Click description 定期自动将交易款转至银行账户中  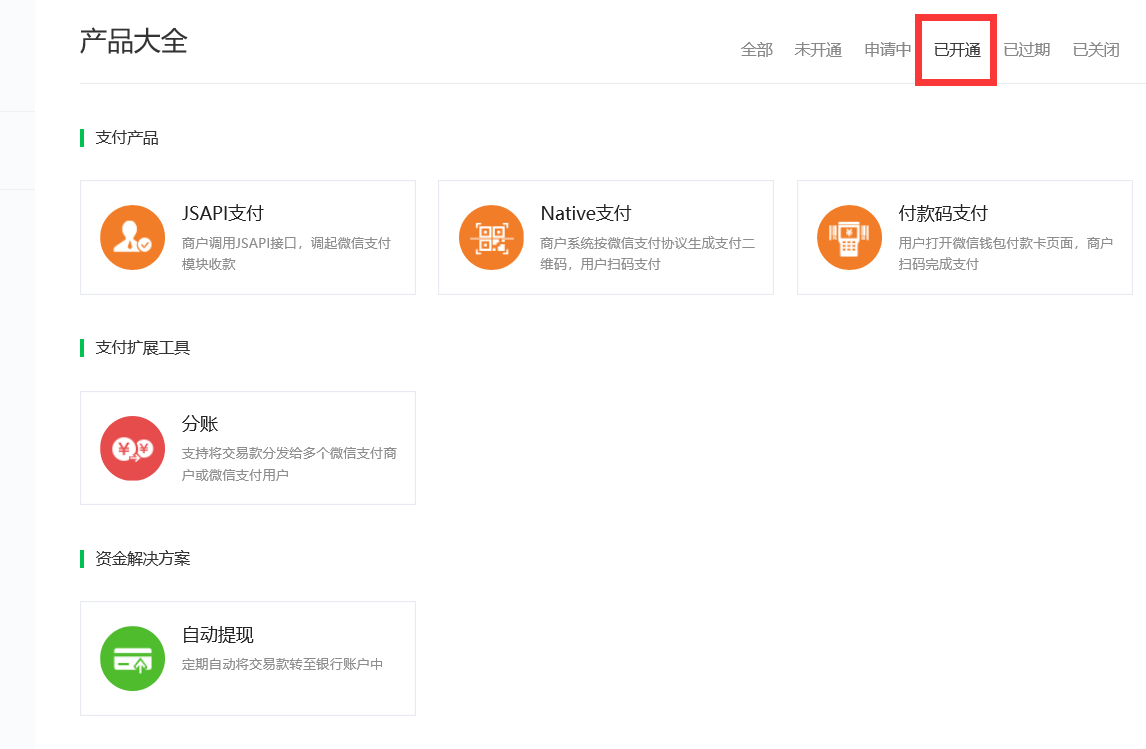point(282,664)
